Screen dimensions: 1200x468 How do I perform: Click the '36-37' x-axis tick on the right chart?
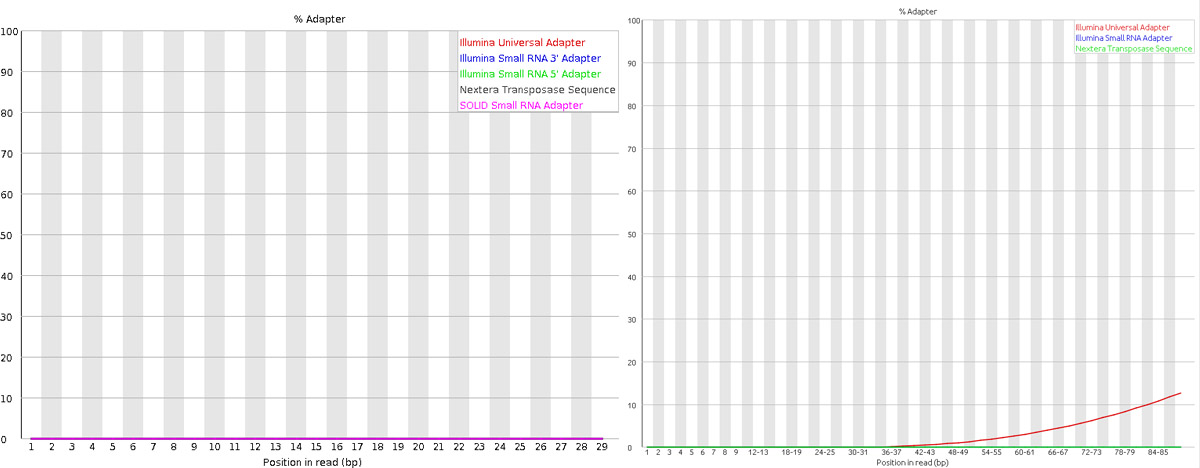point(892,453)
